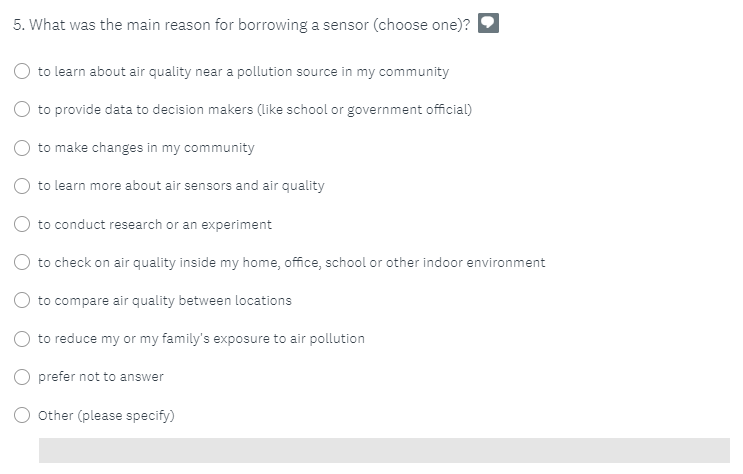The height and width of the screenshot is (474, 743).
Task: Click the 'prefer not to answer' label text
Action: tap(100, 377)
